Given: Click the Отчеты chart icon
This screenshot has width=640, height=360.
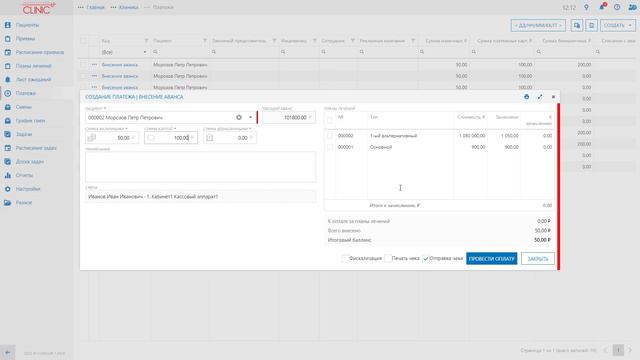Looking at the screenshot, I should pos(8,175).
